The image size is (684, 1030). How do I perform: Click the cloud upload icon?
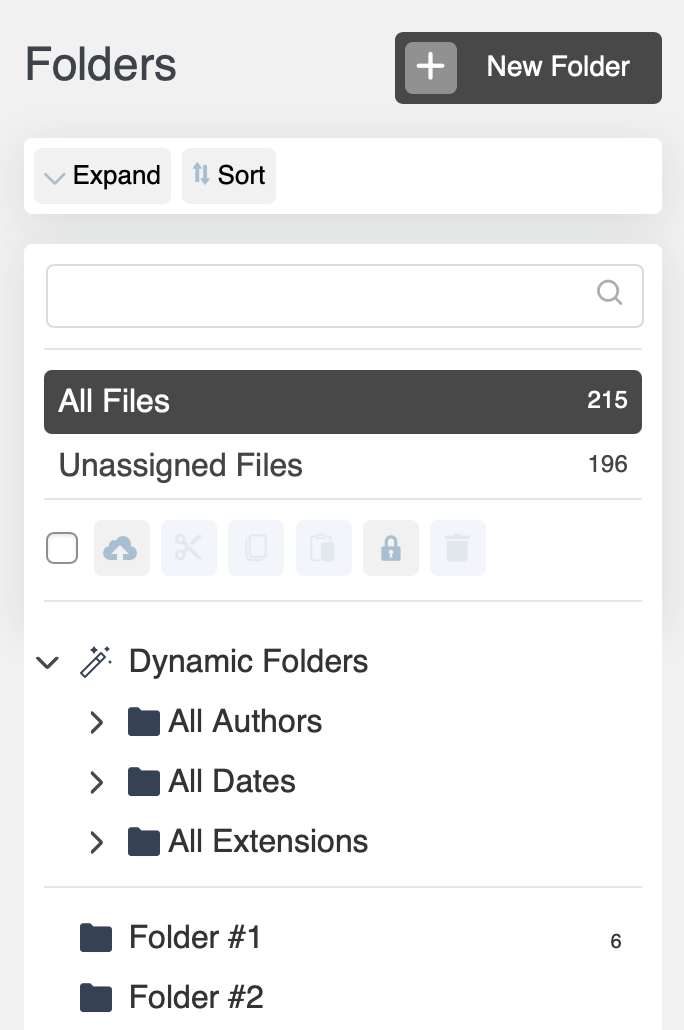coord(121,548)
